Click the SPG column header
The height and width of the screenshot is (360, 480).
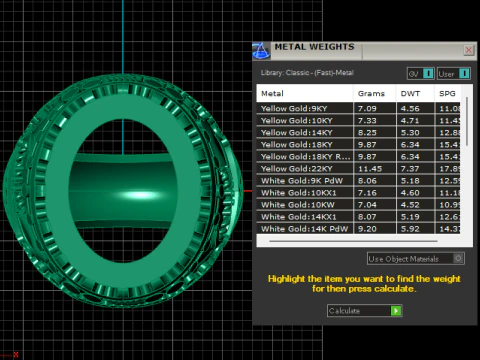[447, 93]
